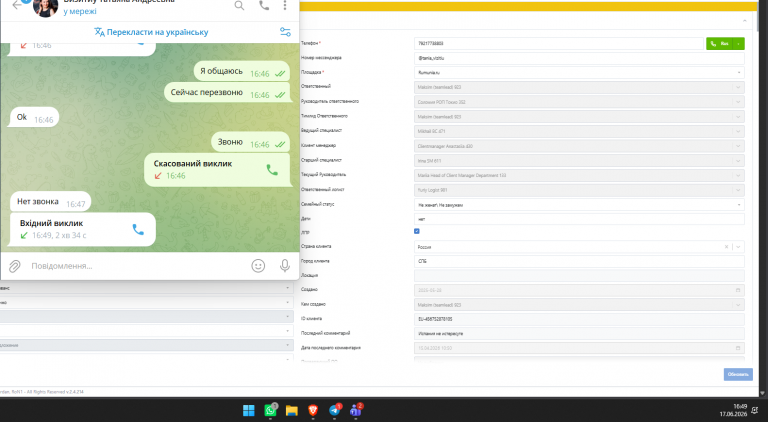
Task: Search in the Telegram chat
Action: [239, 5]
